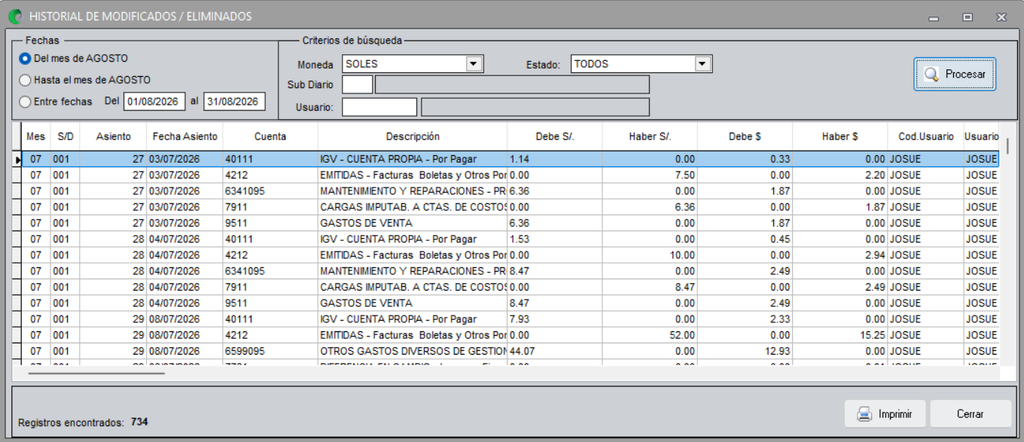Image resolution: width=1024 pixels, height=442 pixels.
Task: Click the Debe $ value 12.93
Action: point(745,351)
